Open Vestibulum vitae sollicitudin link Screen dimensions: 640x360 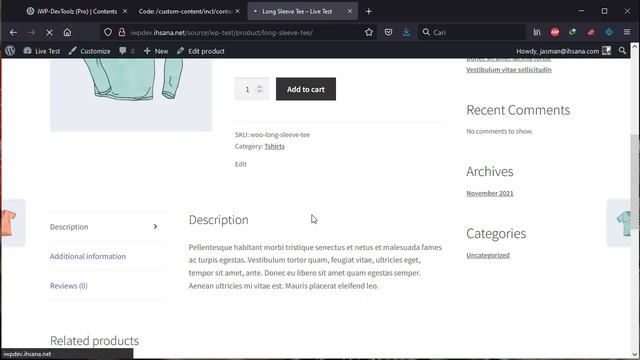click(x=509, y=70)
